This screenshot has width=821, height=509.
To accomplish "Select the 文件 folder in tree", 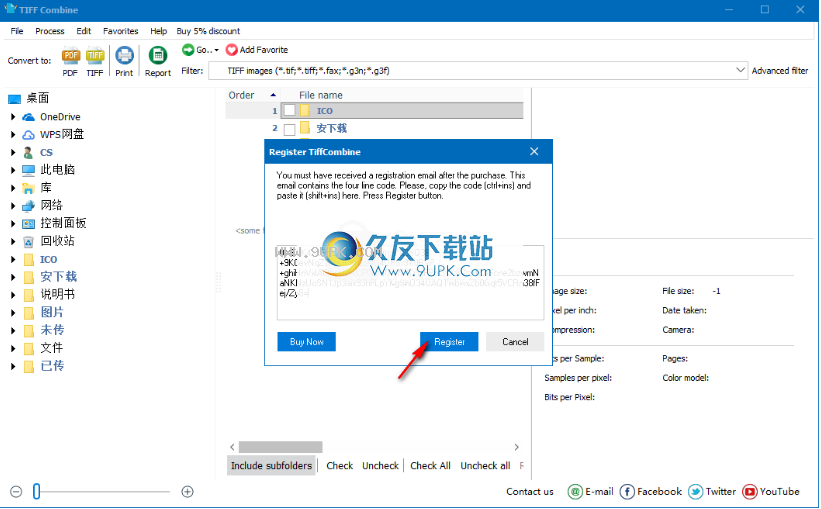I will coord(52,348).
